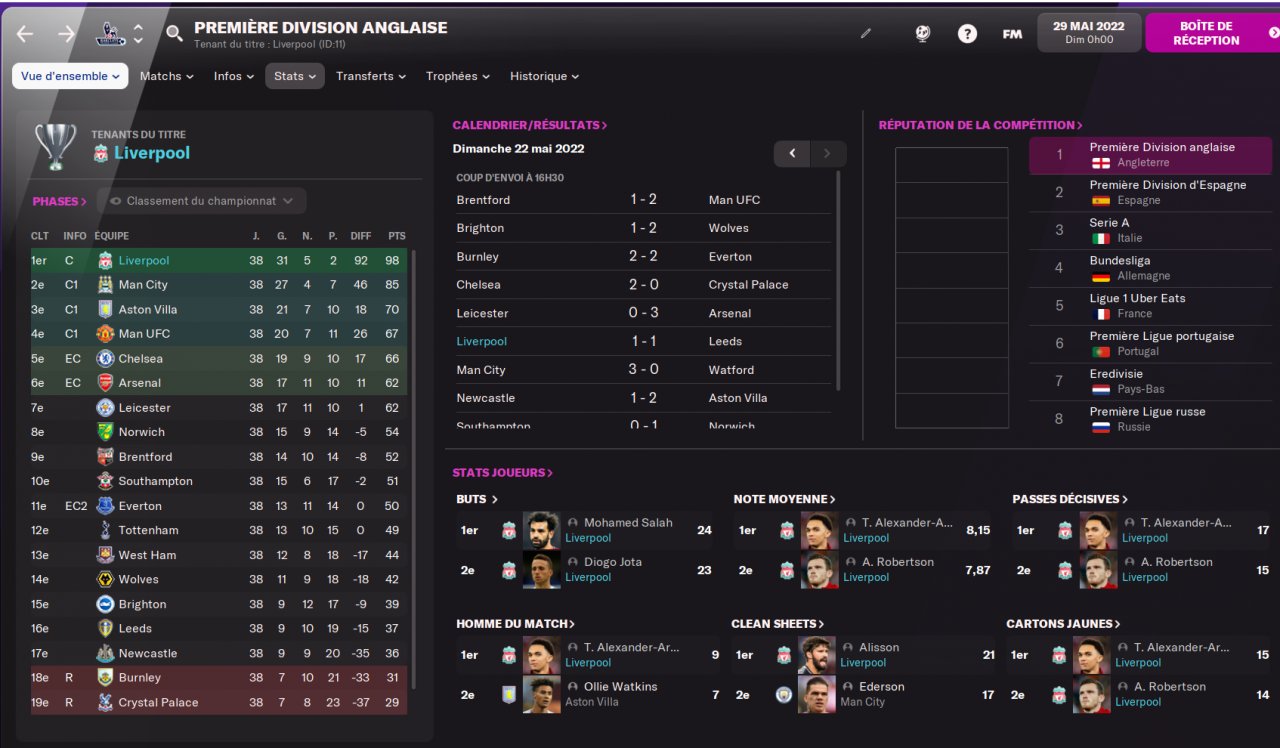1280x748 pixels.
Task: Click the Spain flag in the reputation list
Action: (x=1100, y=201)
